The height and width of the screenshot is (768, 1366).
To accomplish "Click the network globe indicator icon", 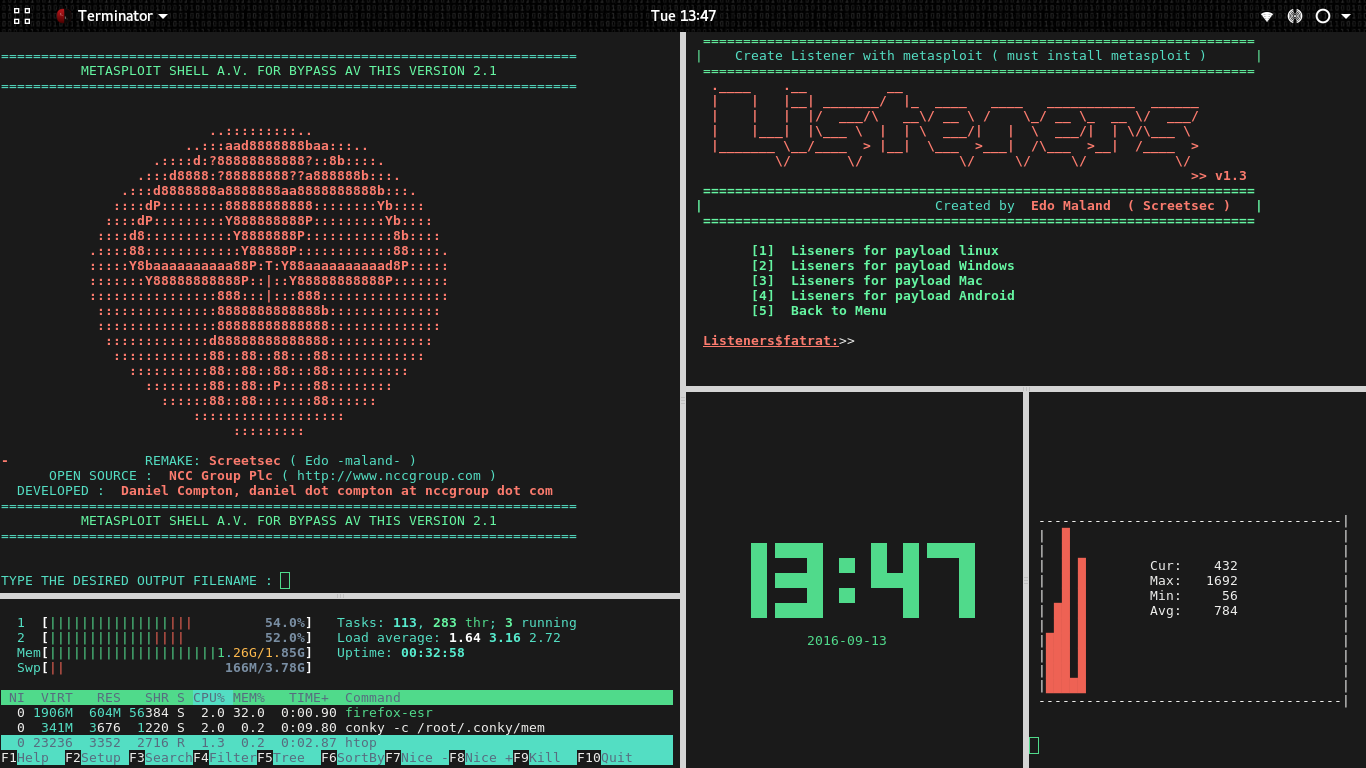I will [x=1294, y=16].
